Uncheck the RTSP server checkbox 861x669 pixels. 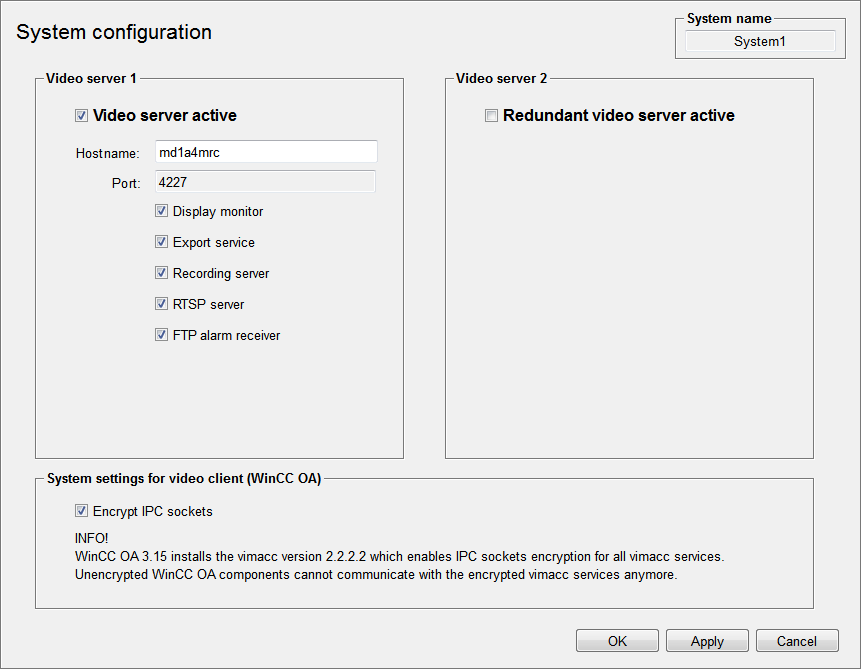[161, 305]
